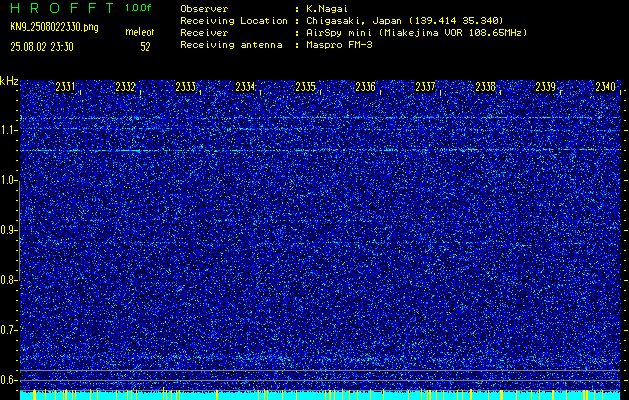This screenshot has width=629, height=400.
Task: Select the filename KN9_2508022330.png
Action: 54,28
